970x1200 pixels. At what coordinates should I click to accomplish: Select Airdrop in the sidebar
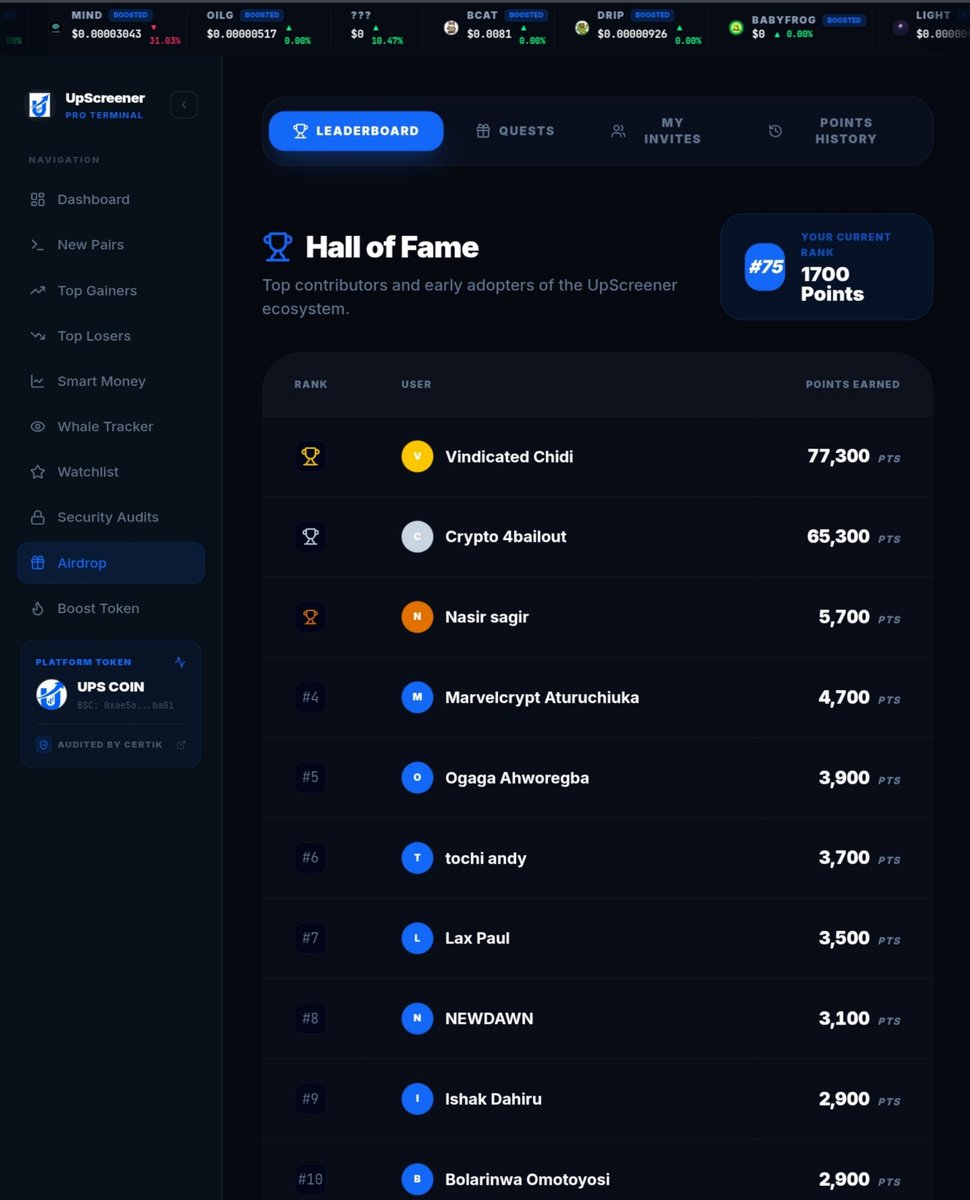pos(110,563)
